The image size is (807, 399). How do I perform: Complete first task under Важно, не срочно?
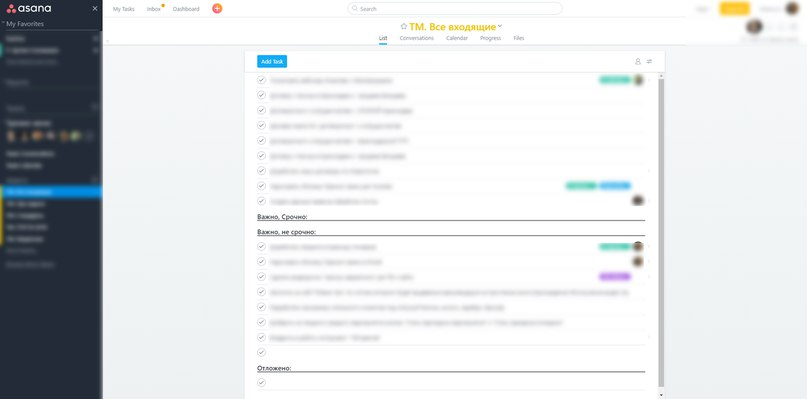coord(261,247)
